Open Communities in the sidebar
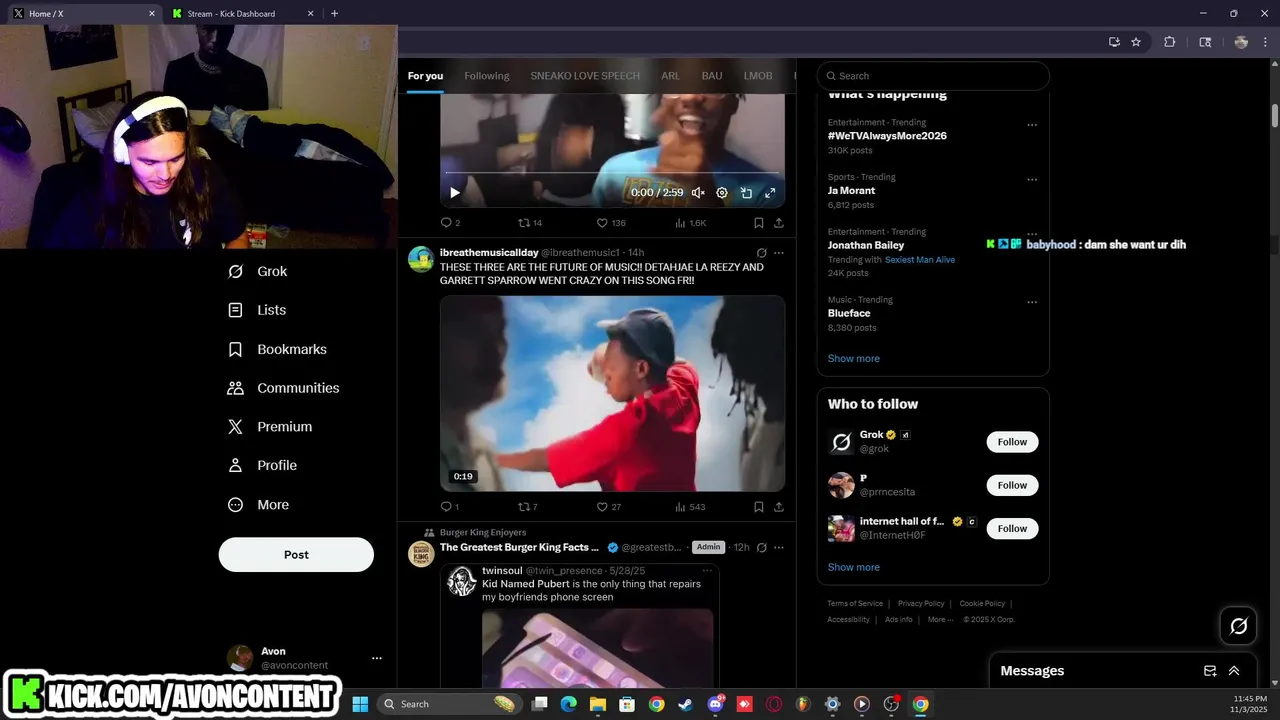This screenshot has width=1280, height=720. [284, 388]
